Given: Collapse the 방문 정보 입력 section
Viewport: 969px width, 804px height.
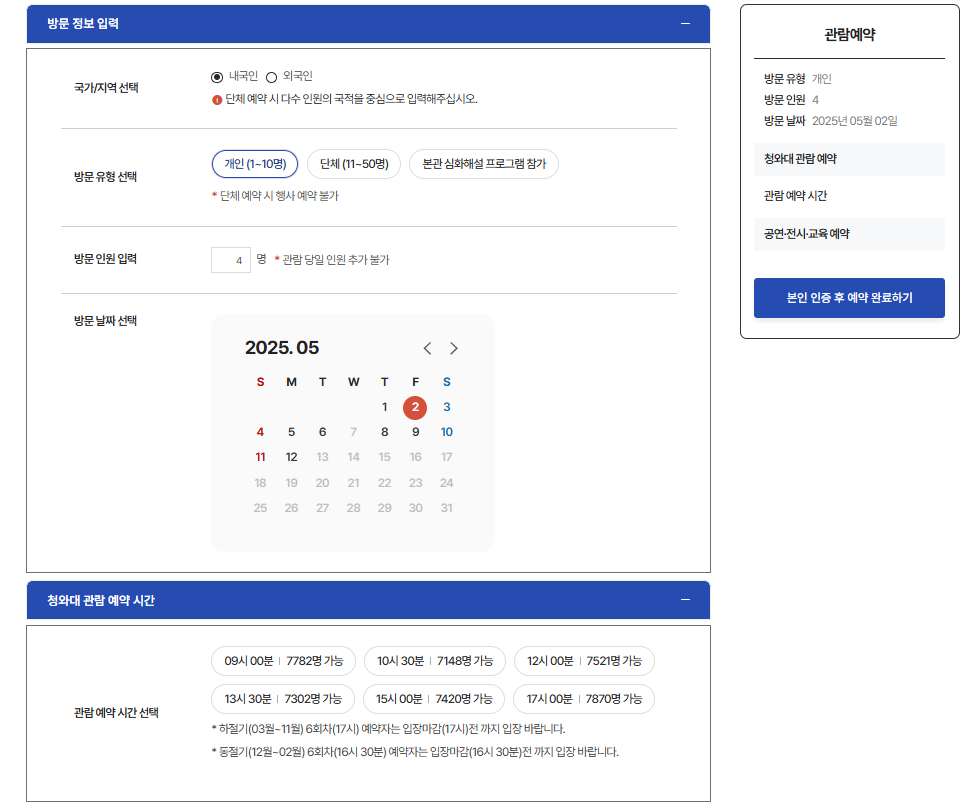Looking at the screenshot, I should pos(685,23).
